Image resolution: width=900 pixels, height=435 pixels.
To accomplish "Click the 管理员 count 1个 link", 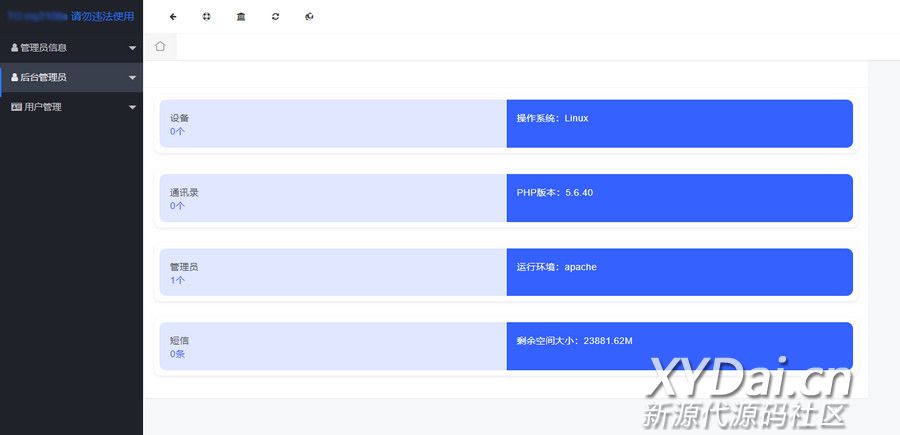I will (177, 280).
